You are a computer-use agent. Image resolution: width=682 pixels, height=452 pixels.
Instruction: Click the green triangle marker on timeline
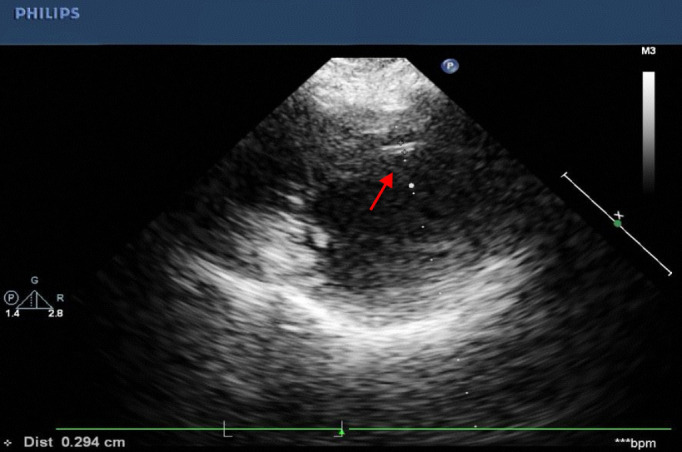pyautogui.click(x=342, y=432)
